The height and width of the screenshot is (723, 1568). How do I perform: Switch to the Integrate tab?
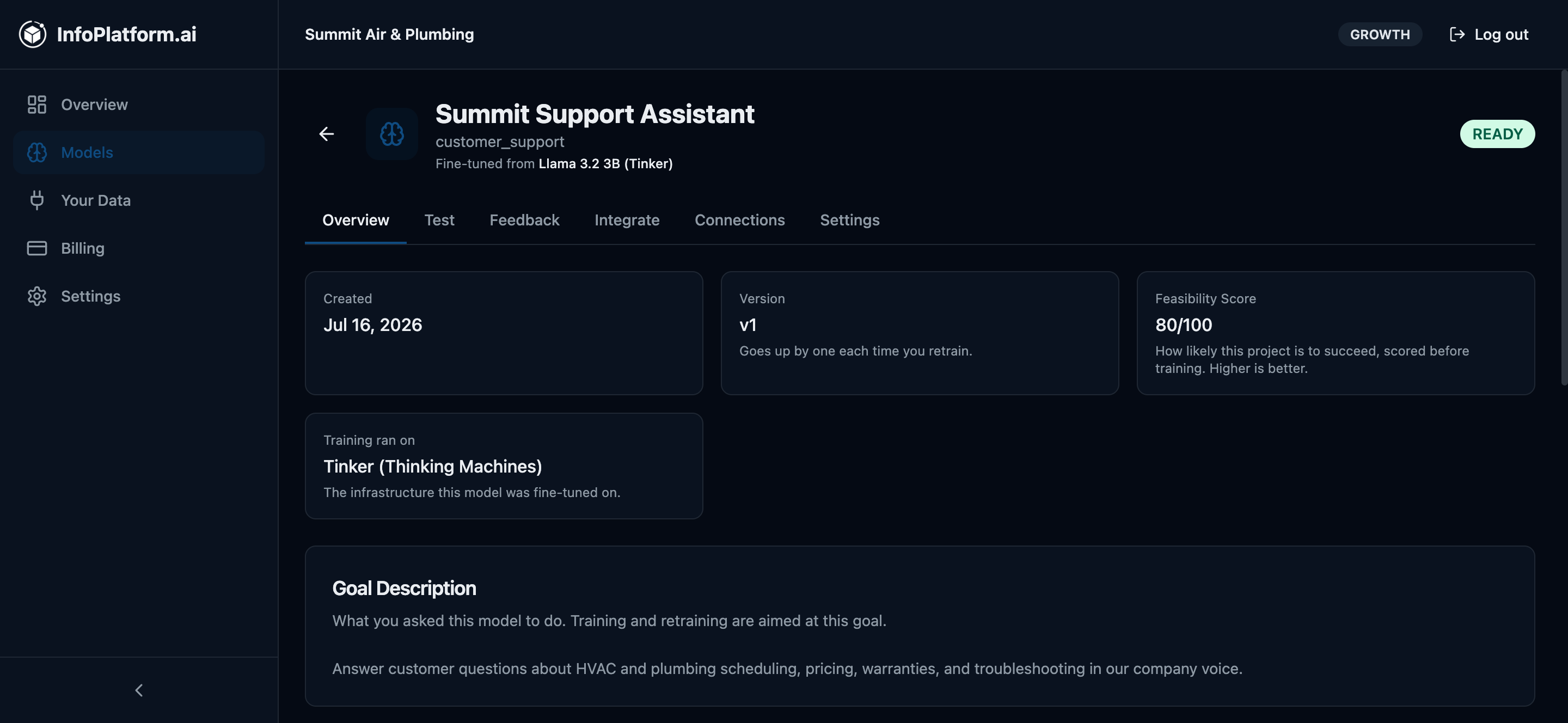(x=627, y=220)
